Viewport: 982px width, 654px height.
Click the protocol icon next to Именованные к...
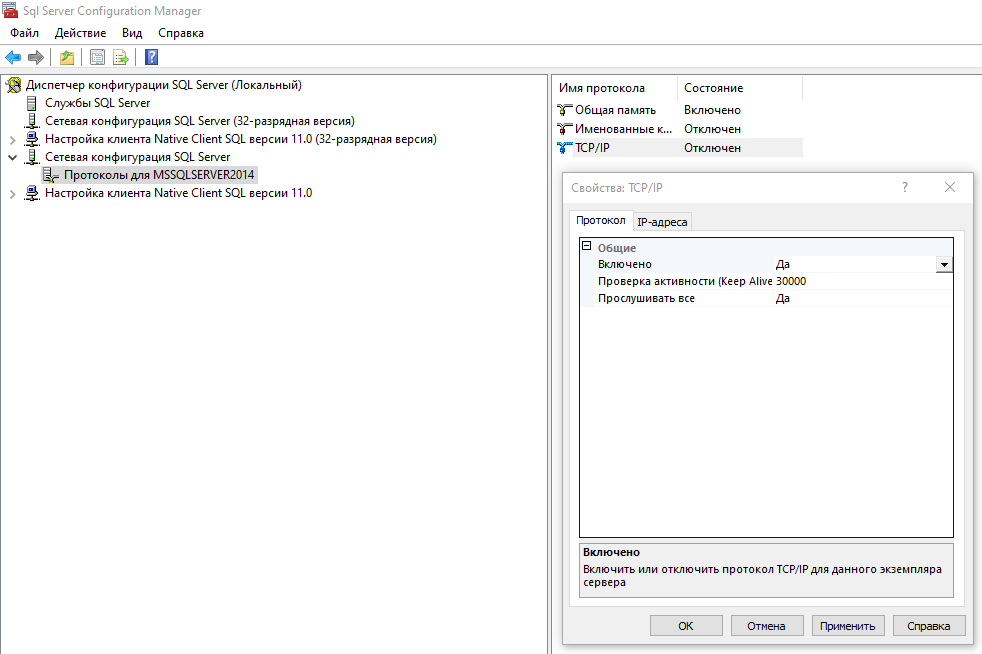click(x=564, y=129)
